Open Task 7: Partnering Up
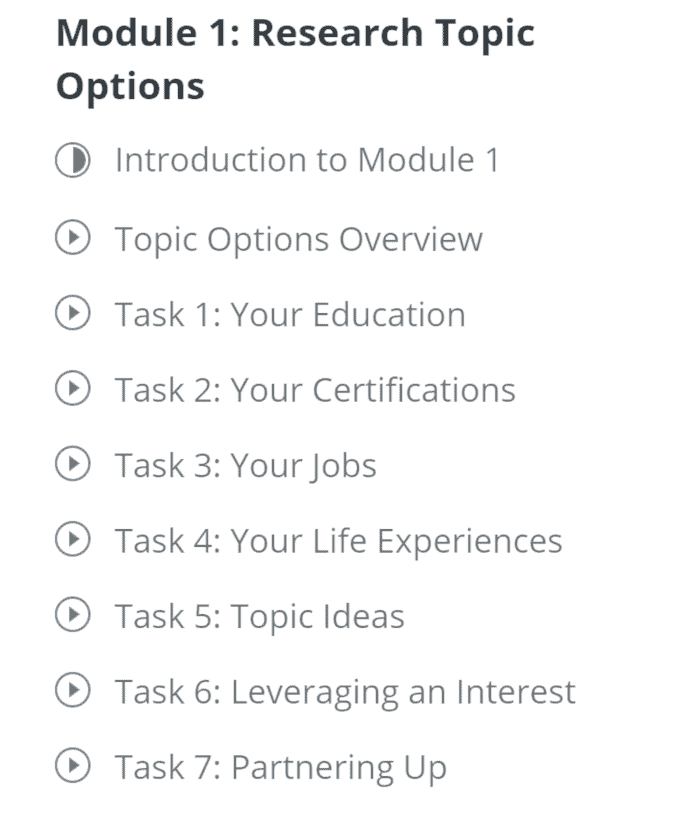Screen dimensions: 700x814 click(x=280, y=768)
